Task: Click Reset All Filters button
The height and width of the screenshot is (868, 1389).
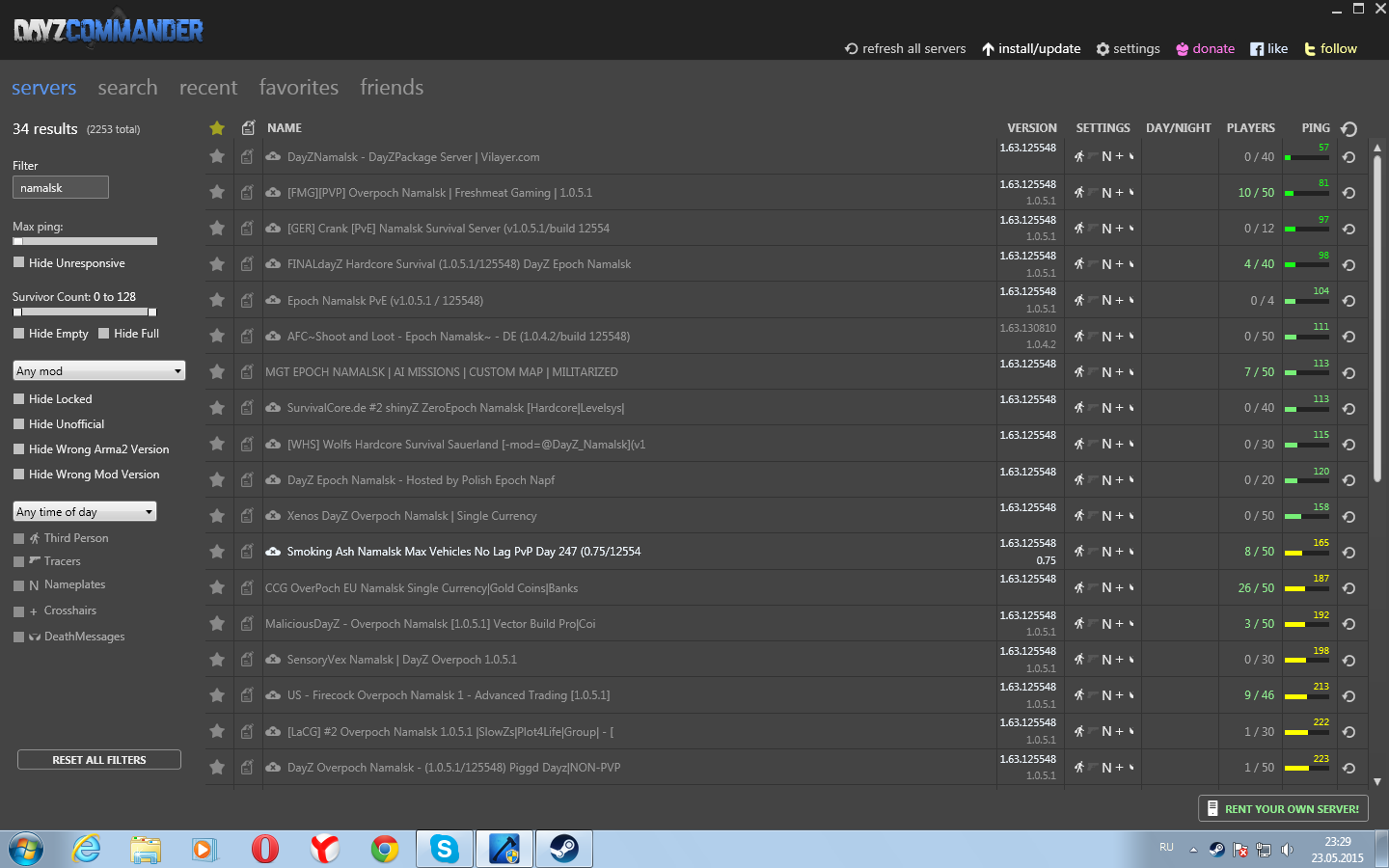Action: (99, 760)
